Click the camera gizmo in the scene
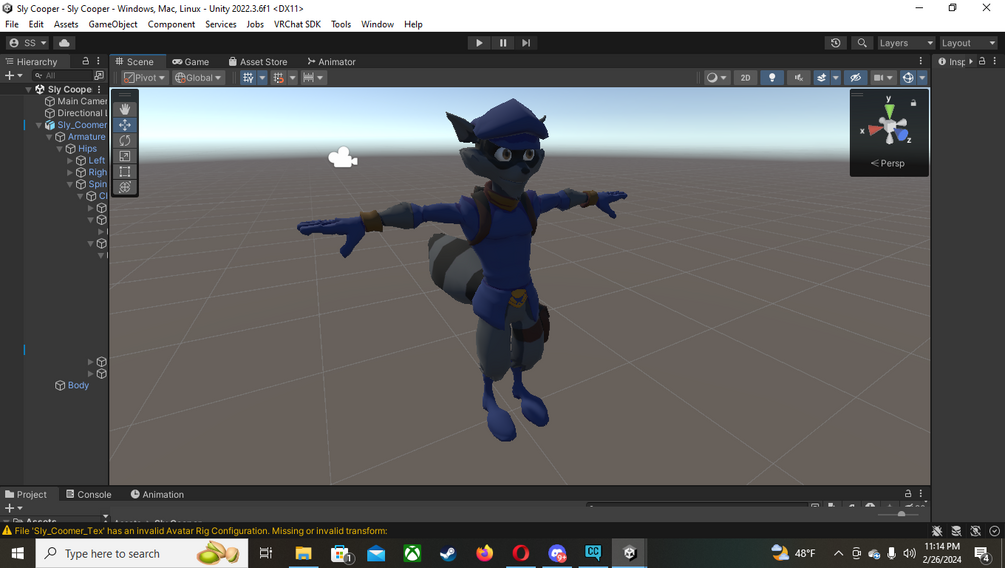The width and height of the screenshot is (1005, 568). click(x=343, y=157)
